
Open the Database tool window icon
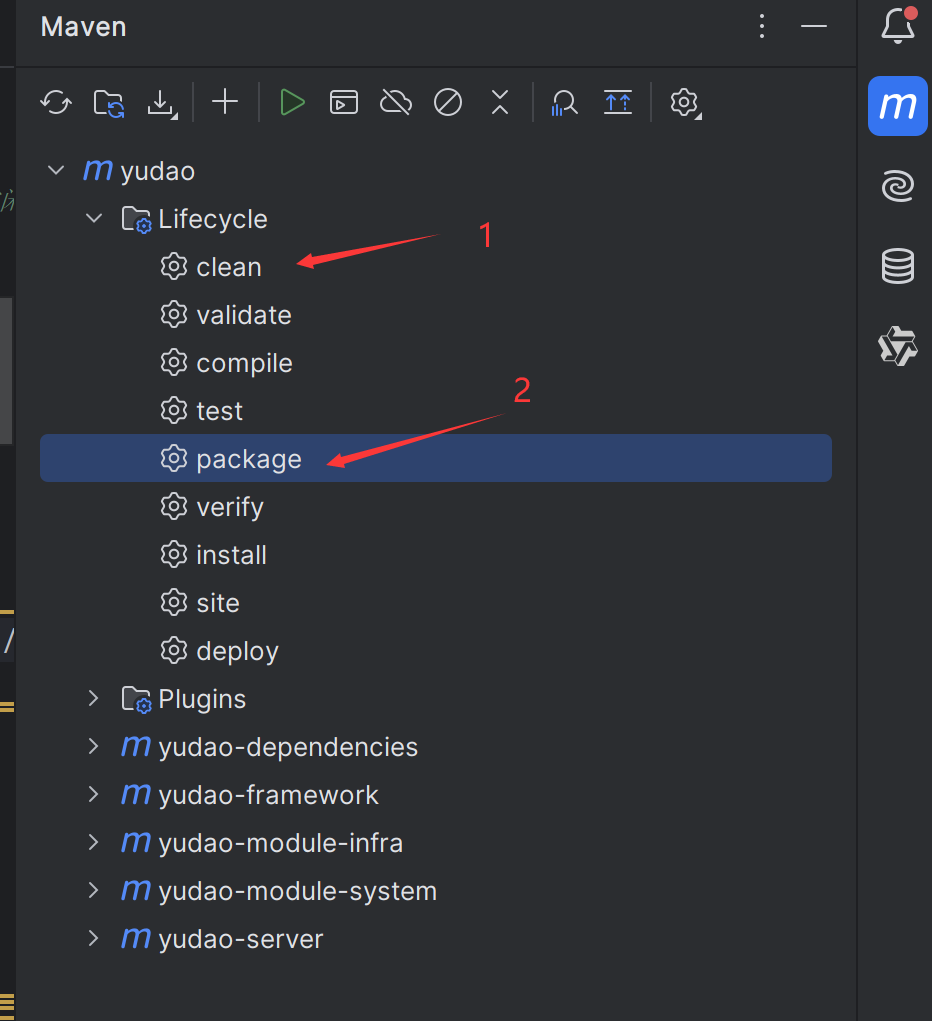tap(897, 266)
